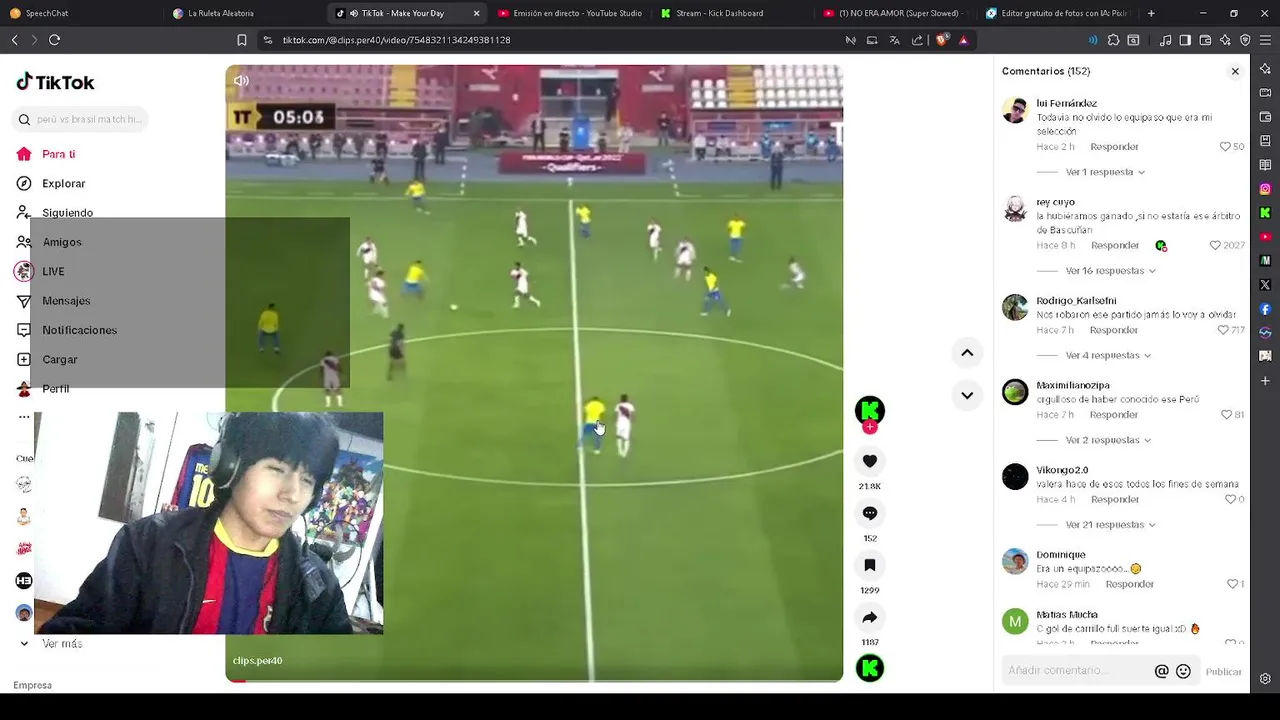This screenshot has height=720, width=1280.
Task: Open a new browser tab
Action: point(1151,13)
